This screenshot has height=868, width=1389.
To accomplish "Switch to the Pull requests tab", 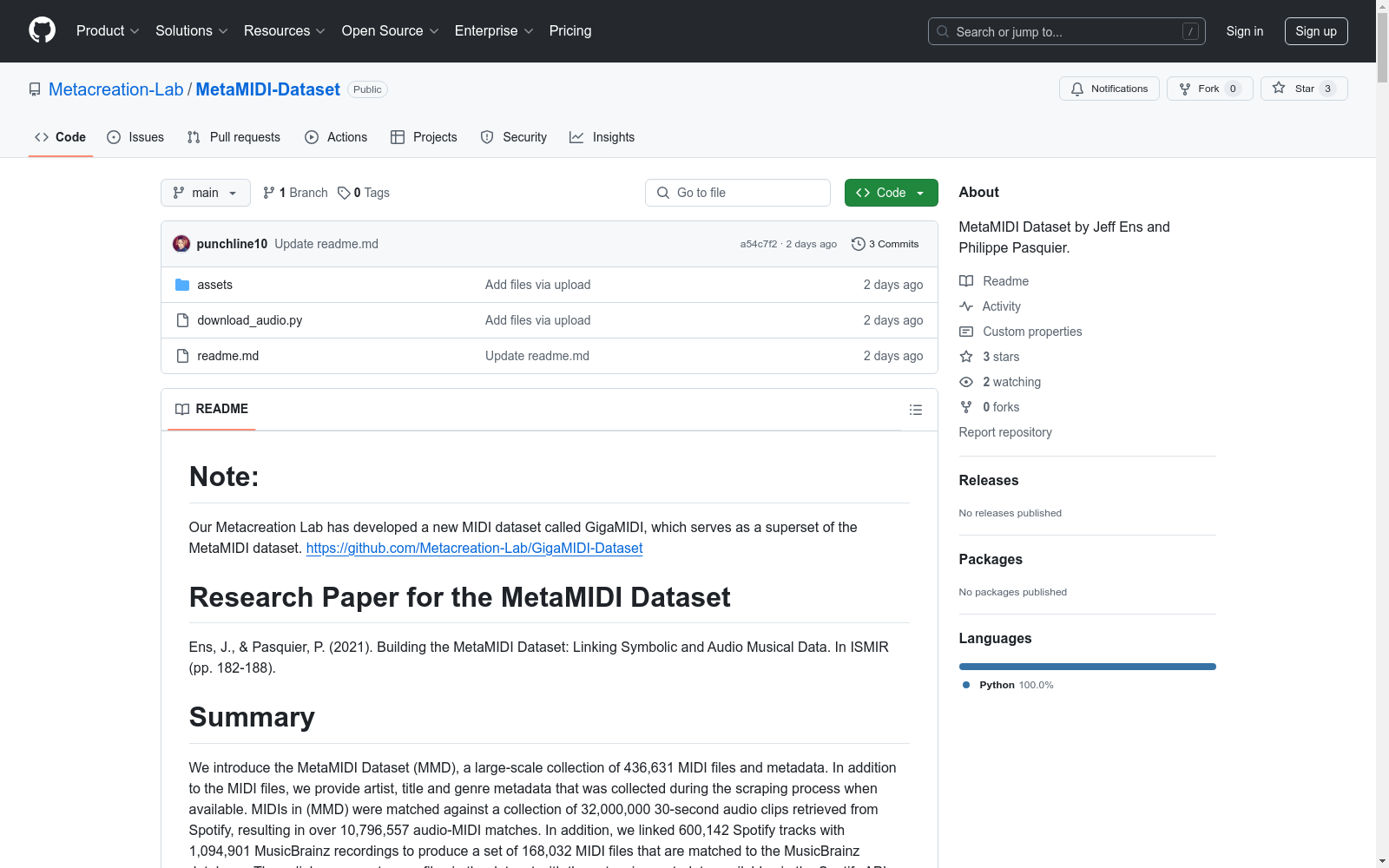I will click(234, 137).
